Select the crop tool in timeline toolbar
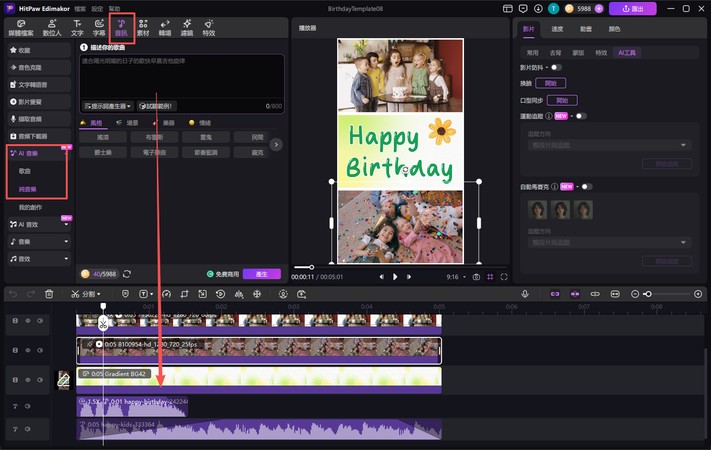Viewport: 711px width, 450px height. tap(184, 294)
